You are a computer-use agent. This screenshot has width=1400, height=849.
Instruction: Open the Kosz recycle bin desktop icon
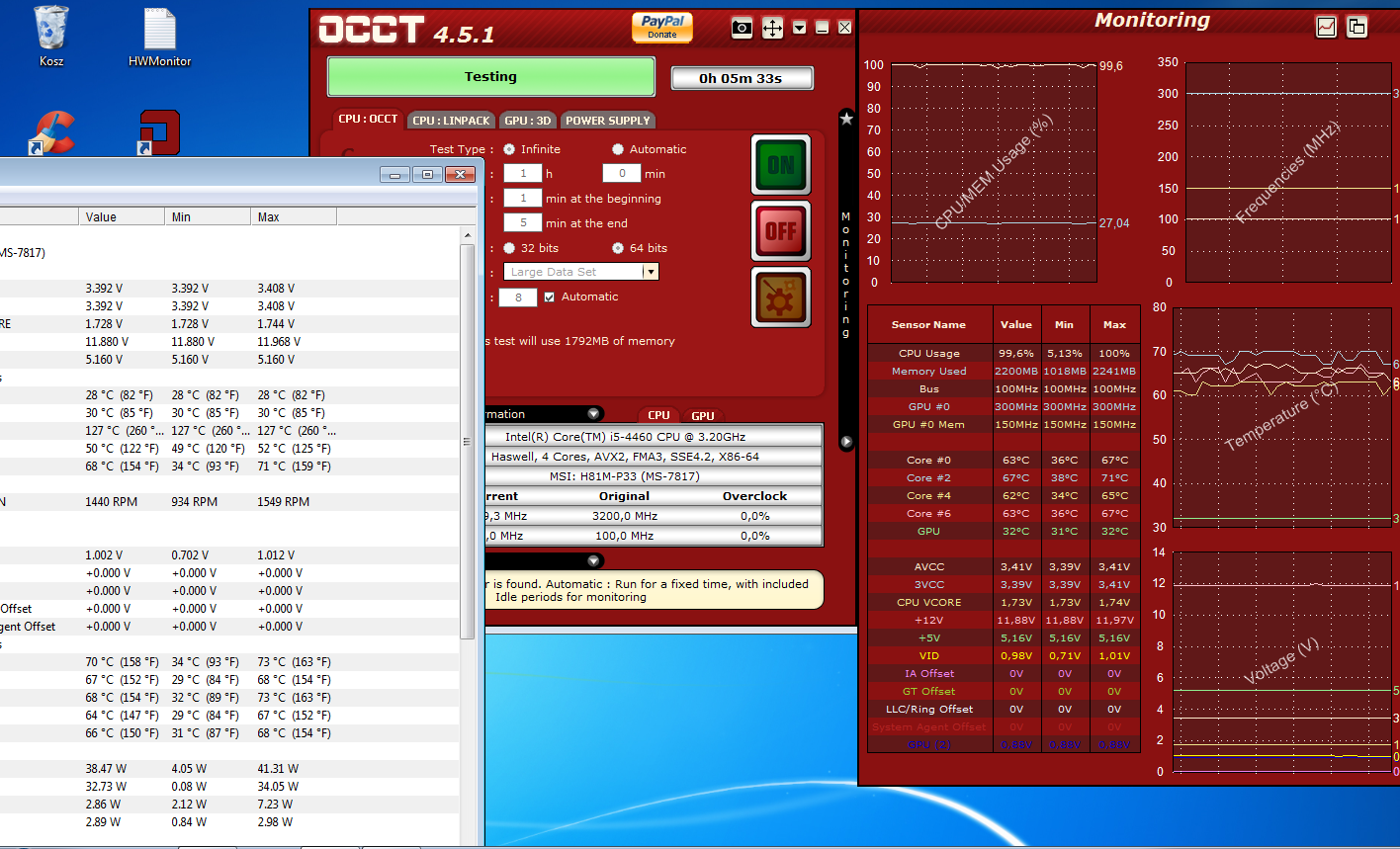(51, 38)
